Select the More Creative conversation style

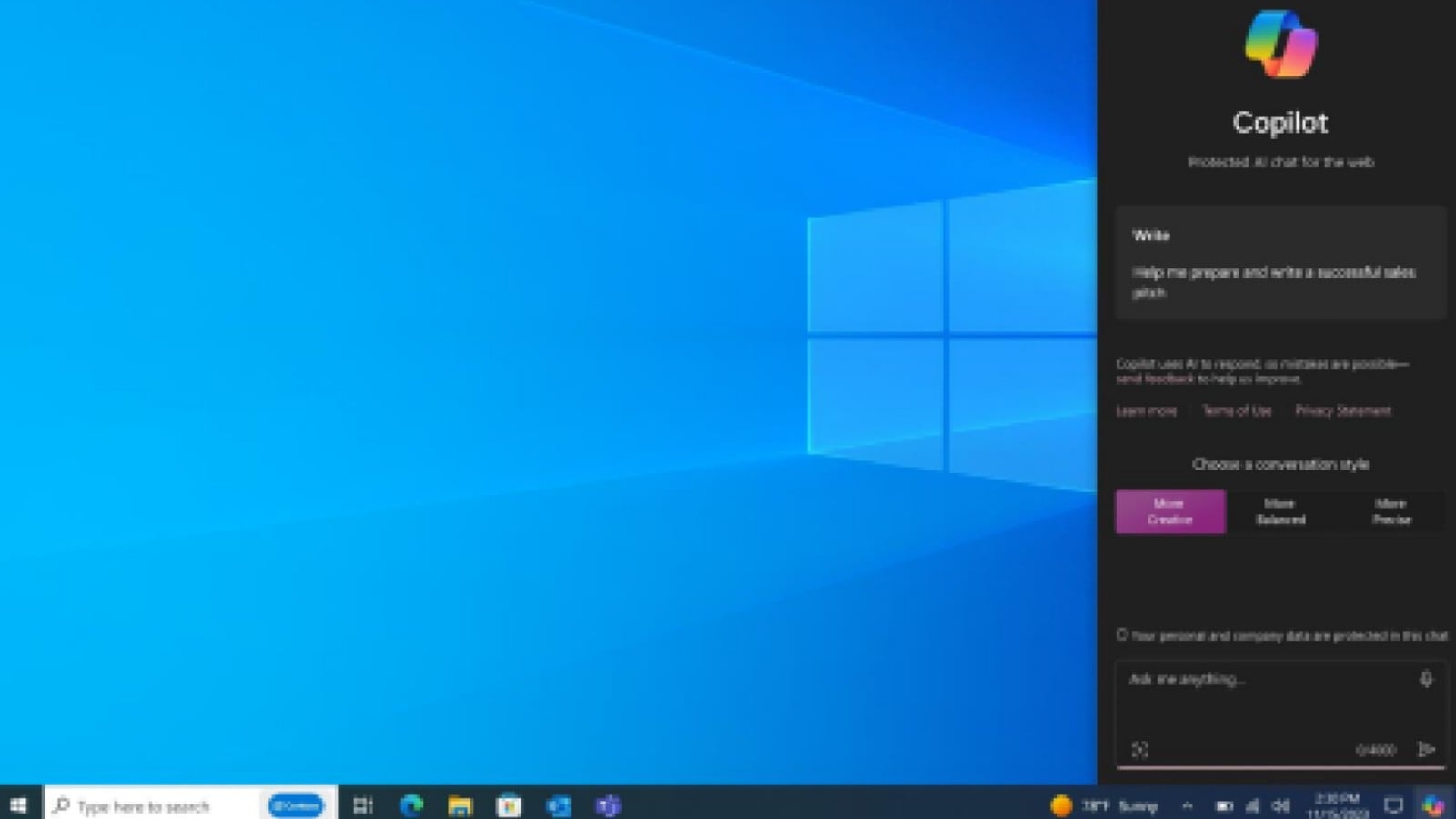(1170, 511)
